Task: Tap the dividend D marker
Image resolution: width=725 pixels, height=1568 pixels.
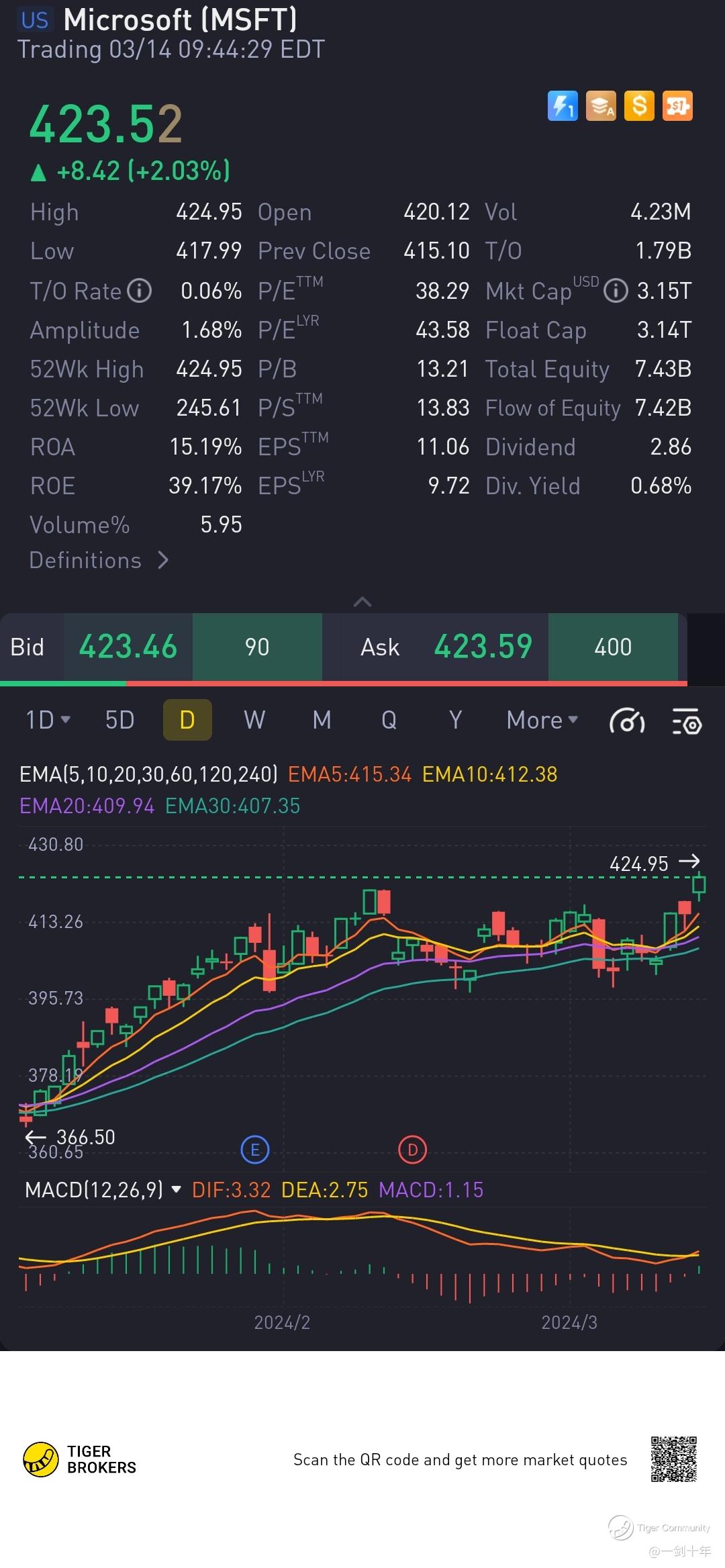Action: tap(413, 1150)
